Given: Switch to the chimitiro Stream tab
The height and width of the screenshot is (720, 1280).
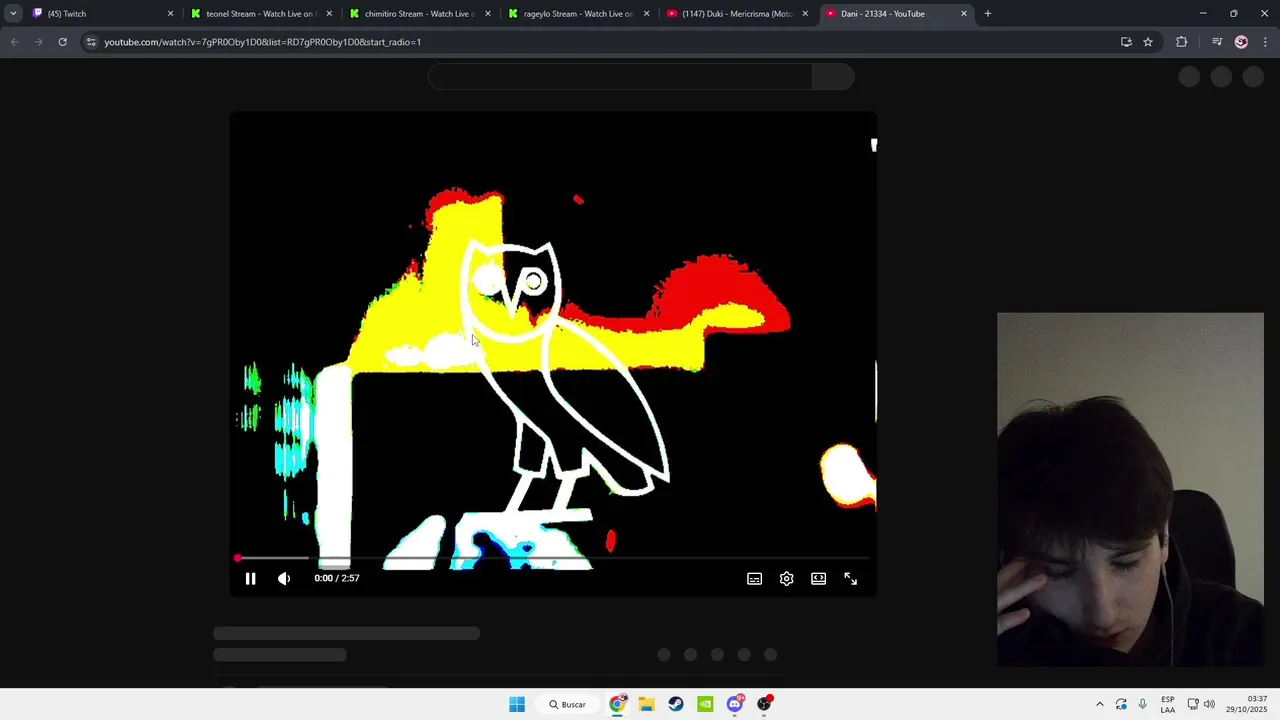Looking at the screenshot, I should click(x=418, y=14).
